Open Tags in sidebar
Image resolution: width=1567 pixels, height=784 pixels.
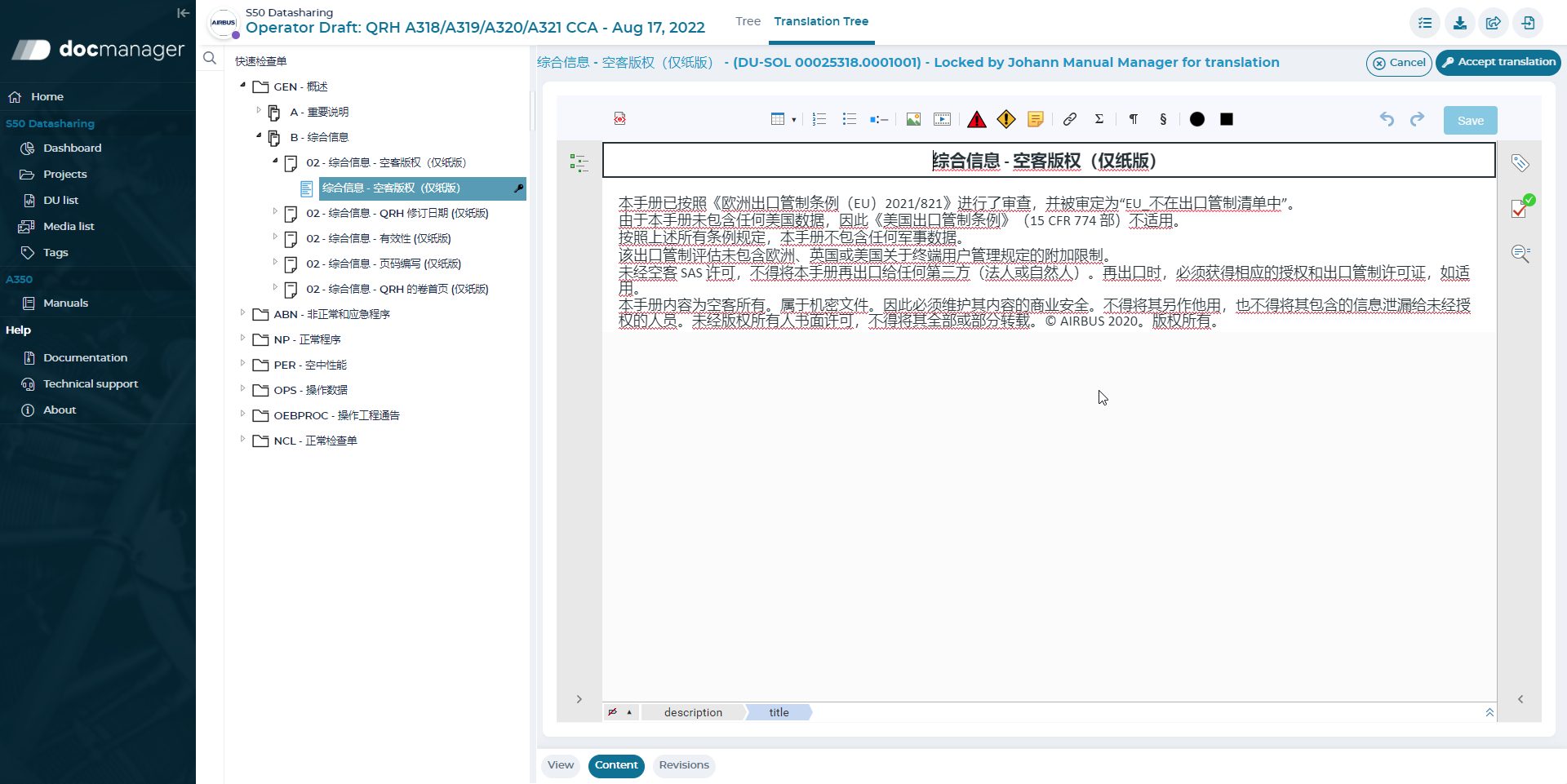(x=55, y=252)
